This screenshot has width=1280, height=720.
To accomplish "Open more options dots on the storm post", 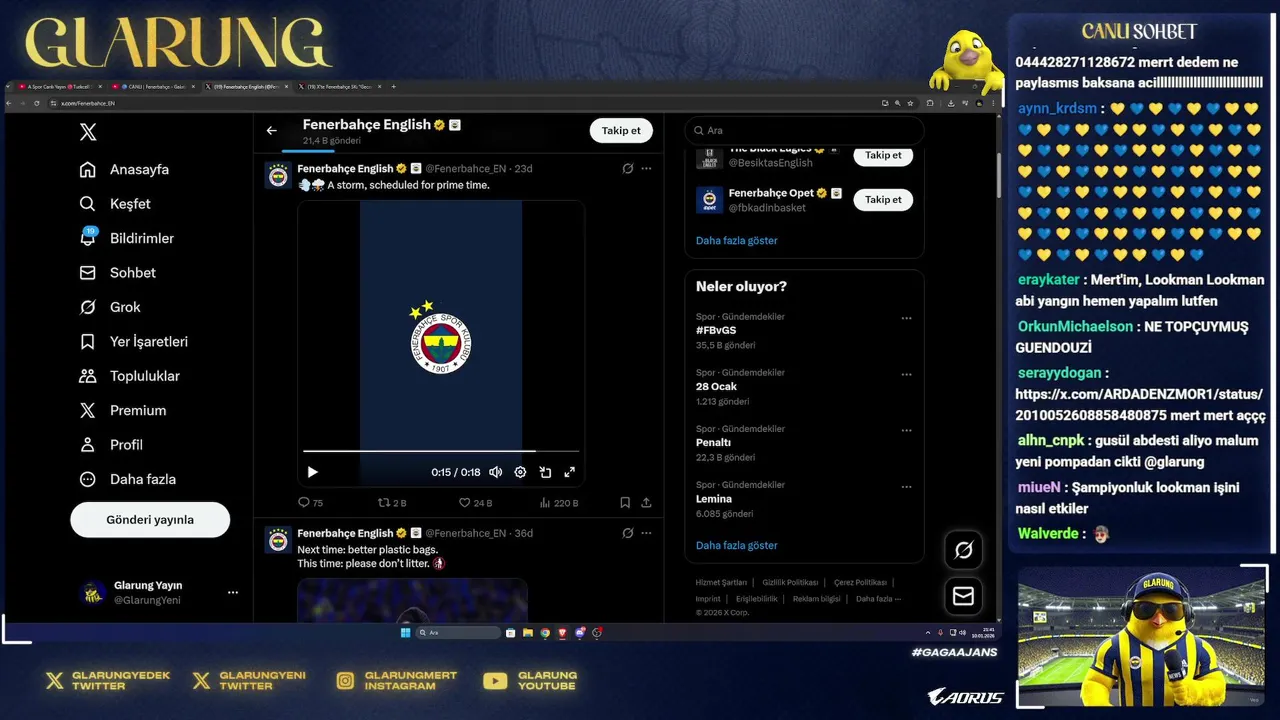I will [646, 168].
